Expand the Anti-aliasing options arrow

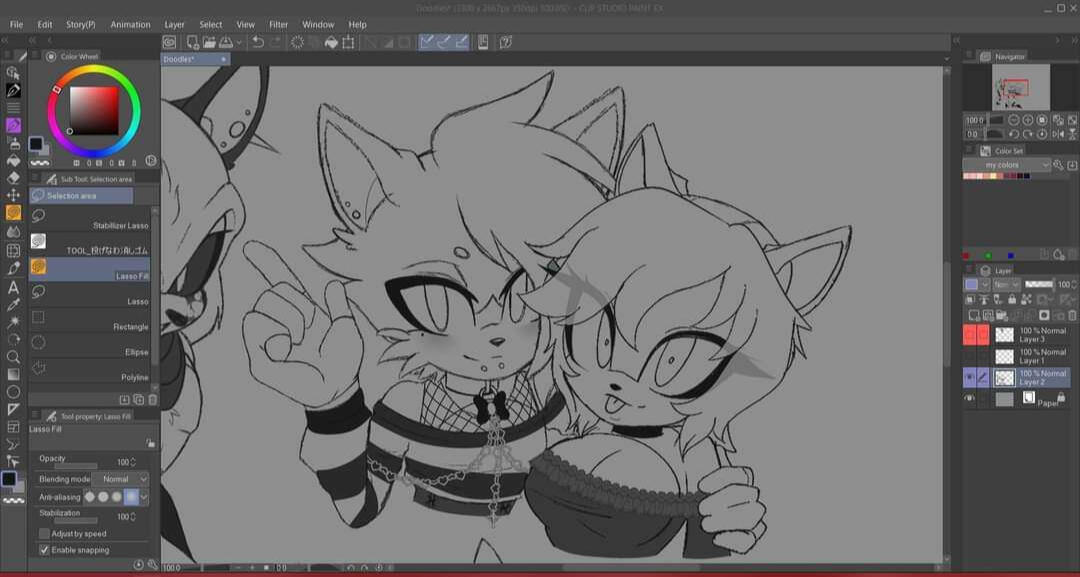pyautogui.click(x=144, y=497)
